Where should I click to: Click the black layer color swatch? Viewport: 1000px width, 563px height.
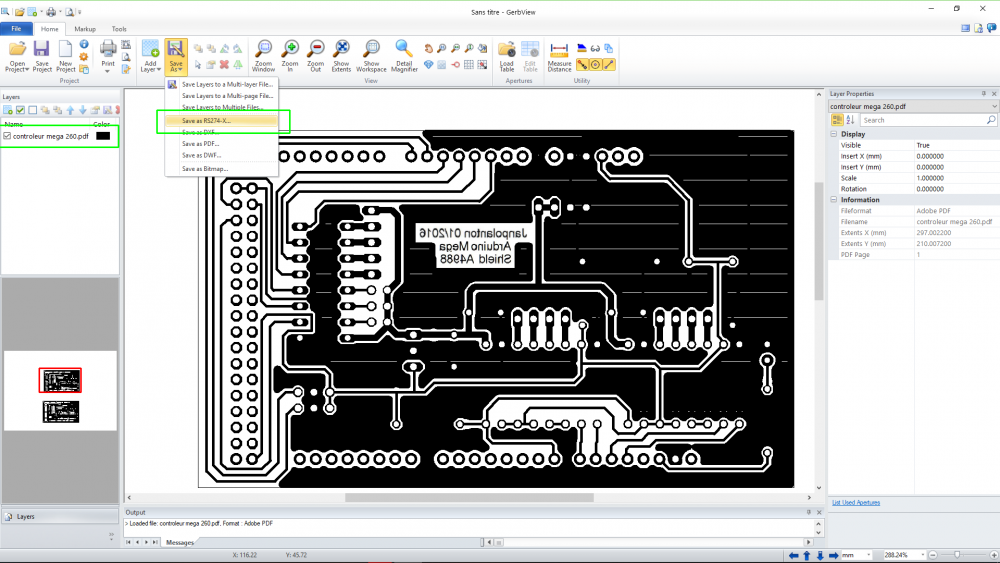(103, 136)
